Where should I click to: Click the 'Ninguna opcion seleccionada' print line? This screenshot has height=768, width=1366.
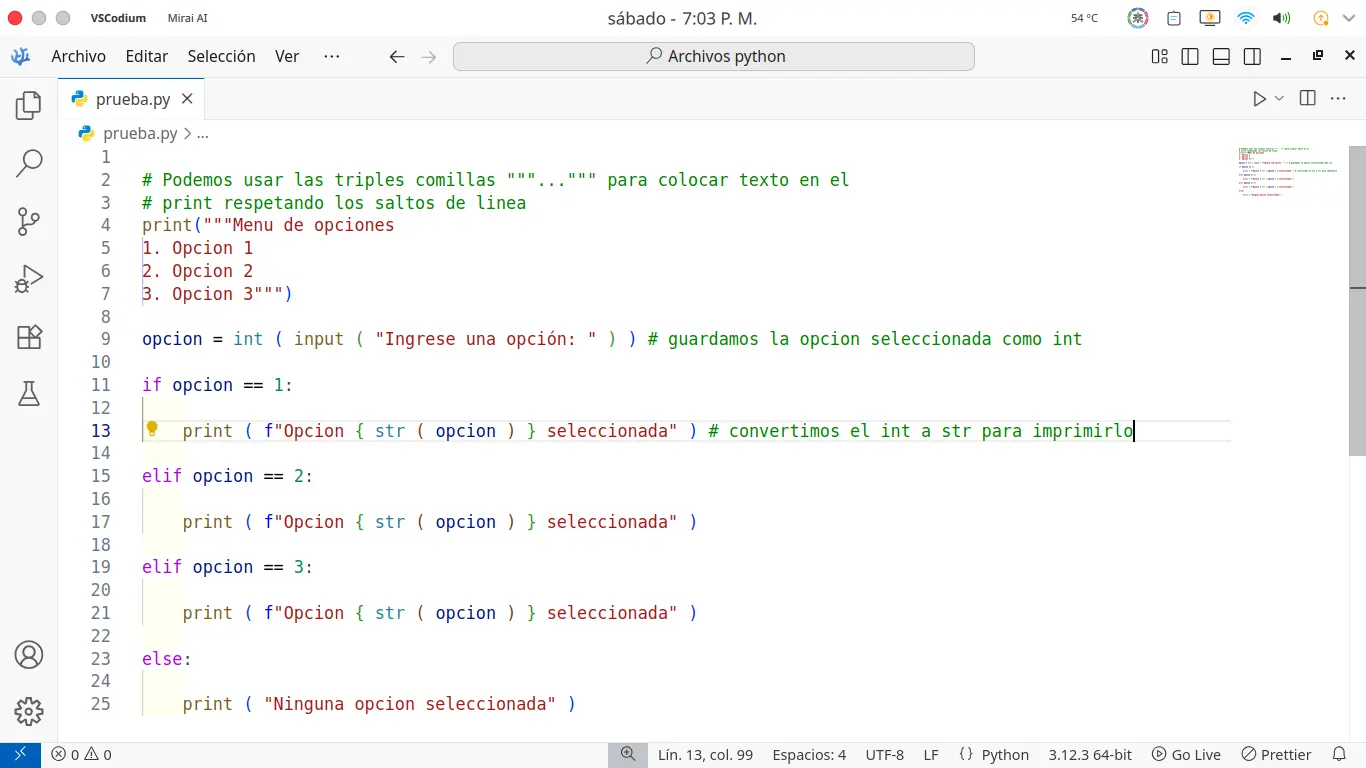click(x=379, y=704)
